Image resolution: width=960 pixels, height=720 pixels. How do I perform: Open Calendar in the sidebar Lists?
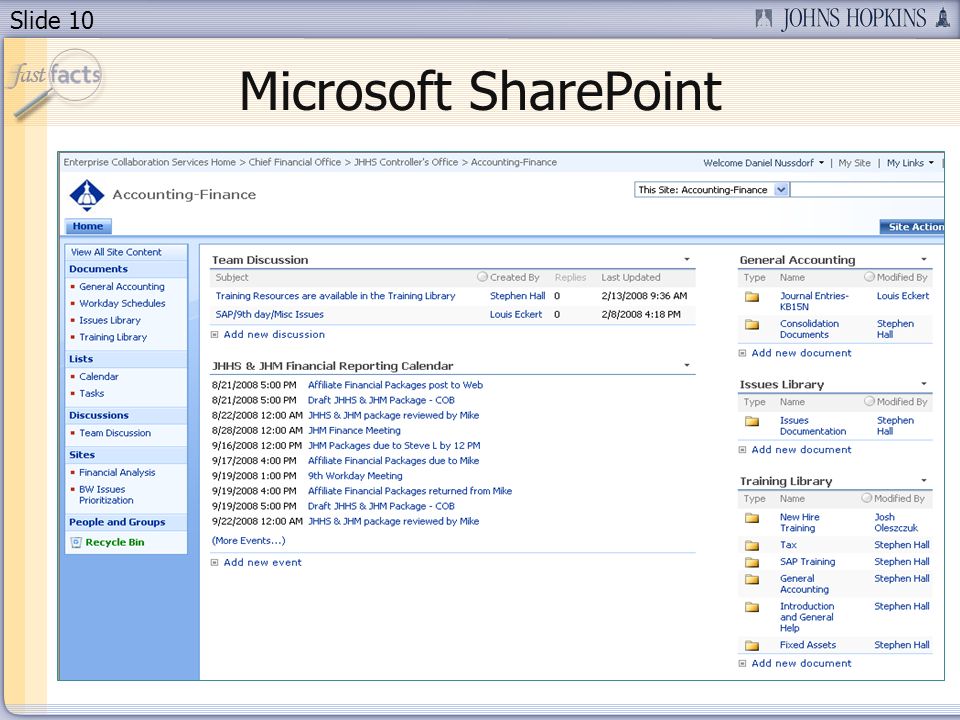coord(99,377)
